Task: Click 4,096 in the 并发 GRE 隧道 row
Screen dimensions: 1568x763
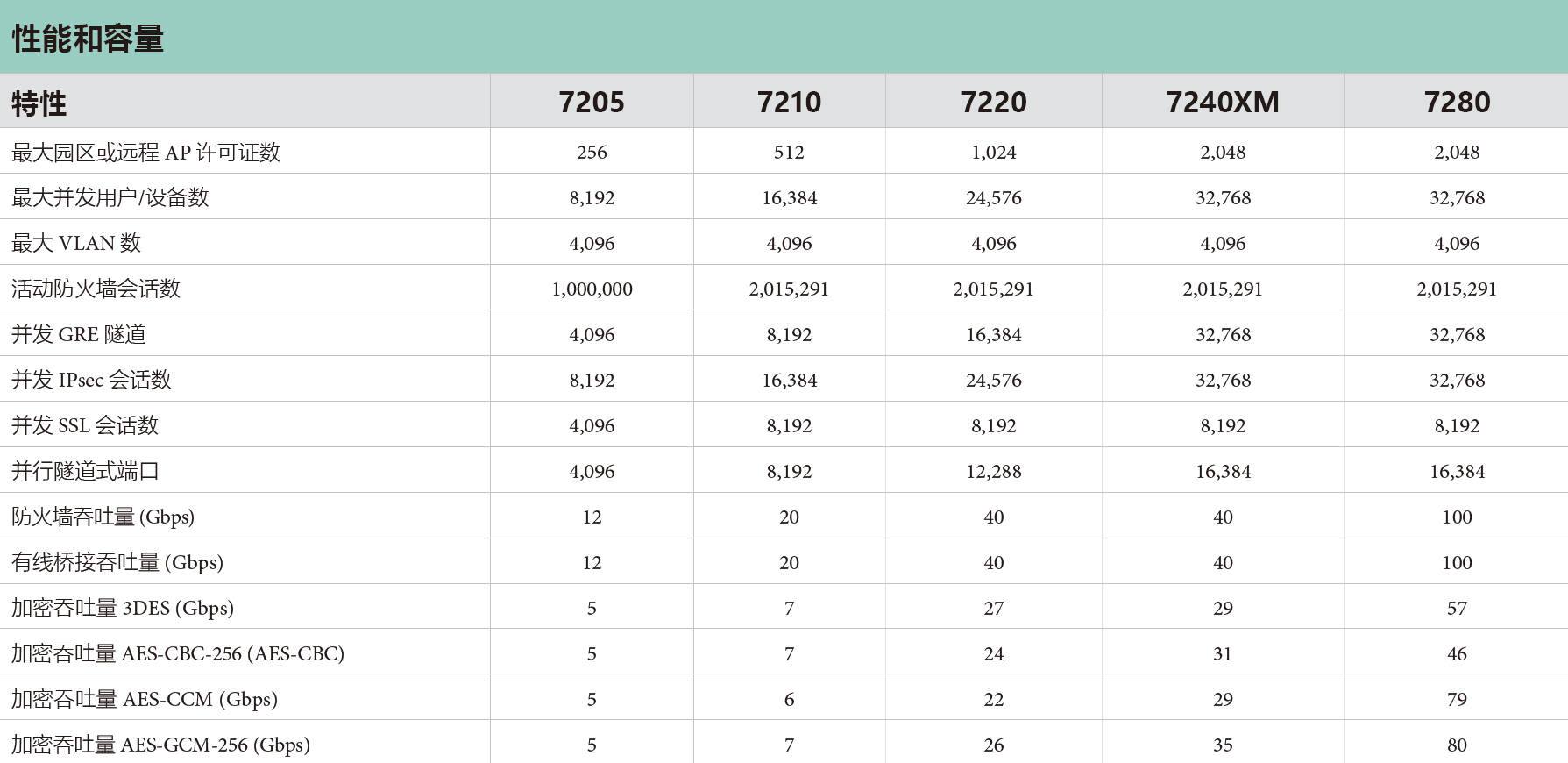Action: (x=592, y=335)
